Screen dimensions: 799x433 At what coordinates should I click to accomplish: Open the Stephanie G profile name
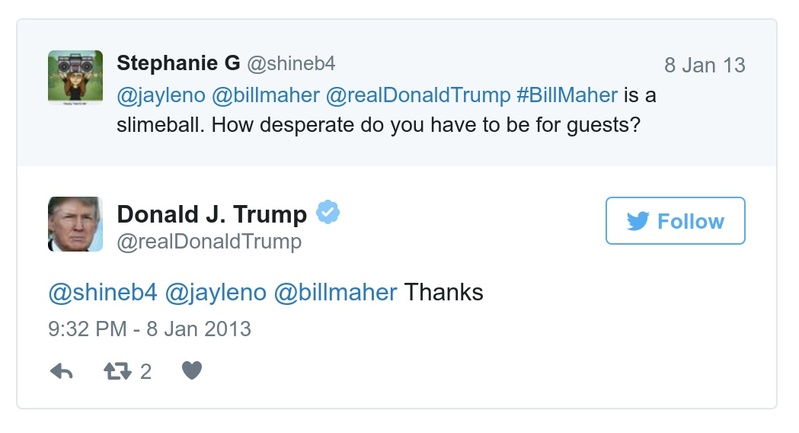tap(178, 64)
